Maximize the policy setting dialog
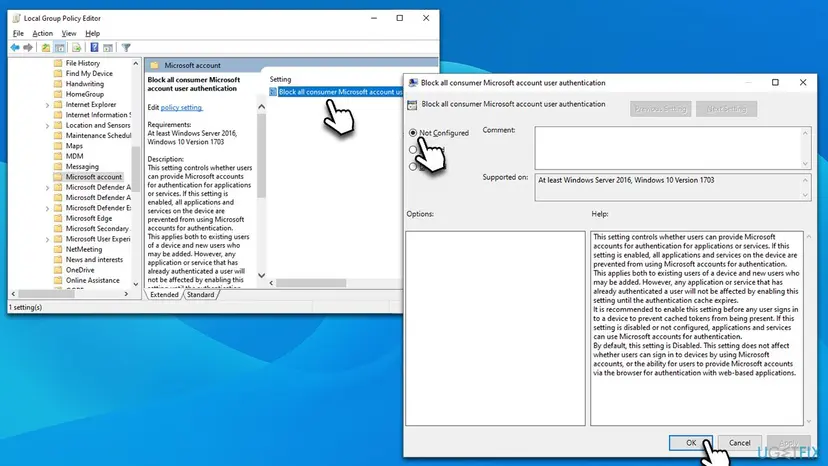This screenshot has width=828, height=466. coord(775,82)
